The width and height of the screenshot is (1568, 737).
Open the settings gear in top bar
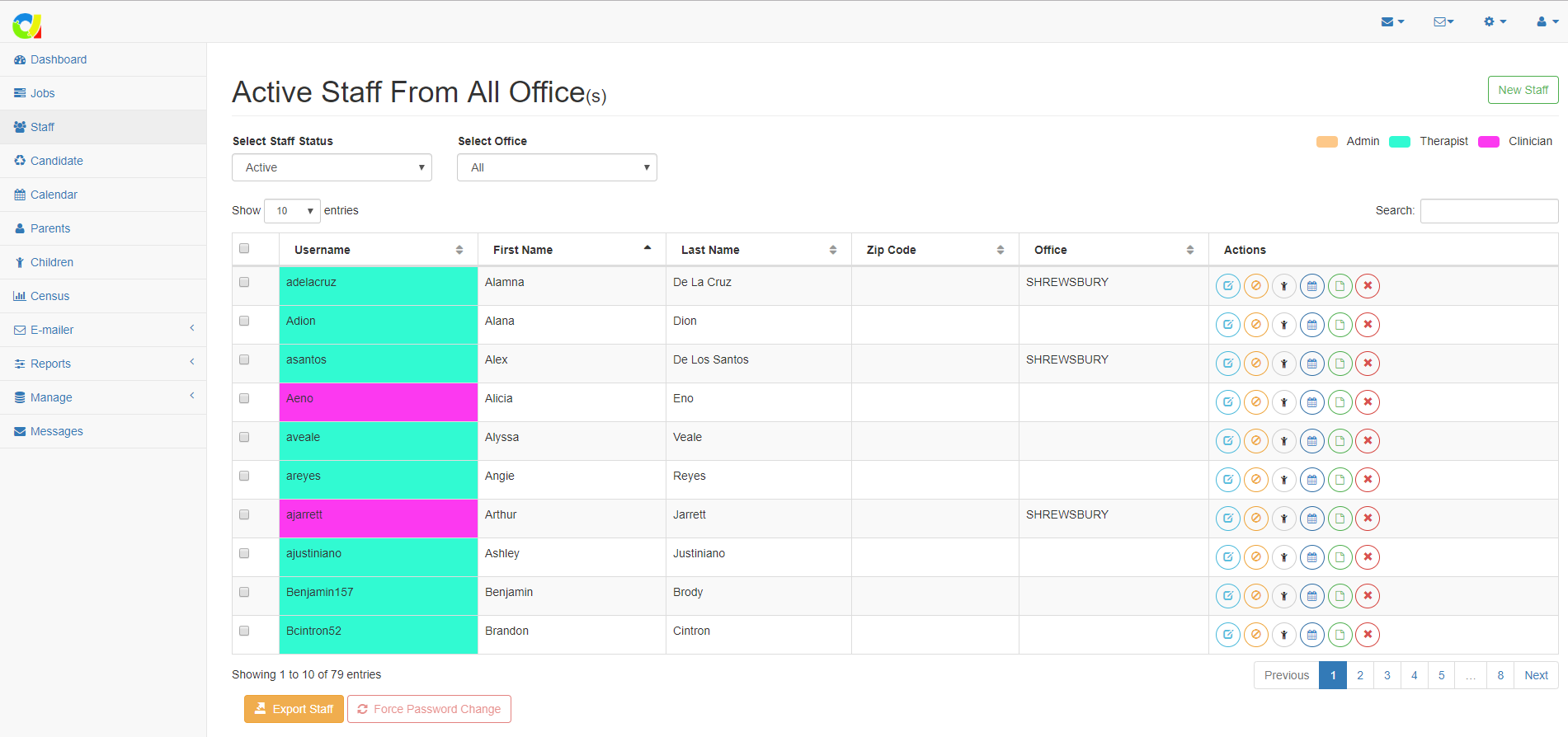[1494, 21]
